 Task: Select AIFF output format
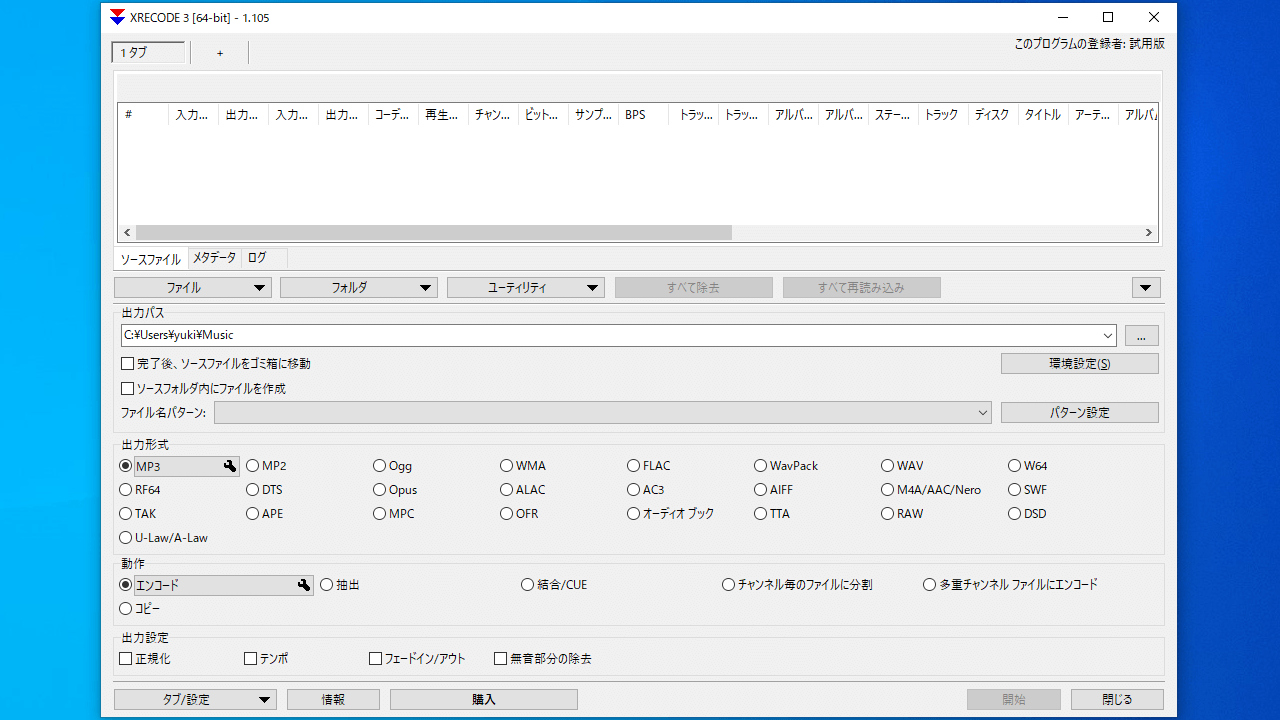774,490
